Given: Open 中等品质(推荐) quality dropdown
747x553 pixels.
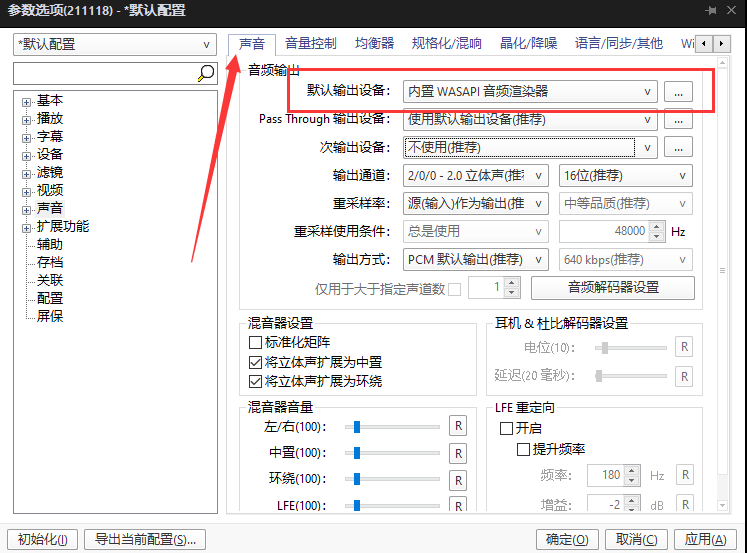Looking at the screenshot, I should point(626,204).
